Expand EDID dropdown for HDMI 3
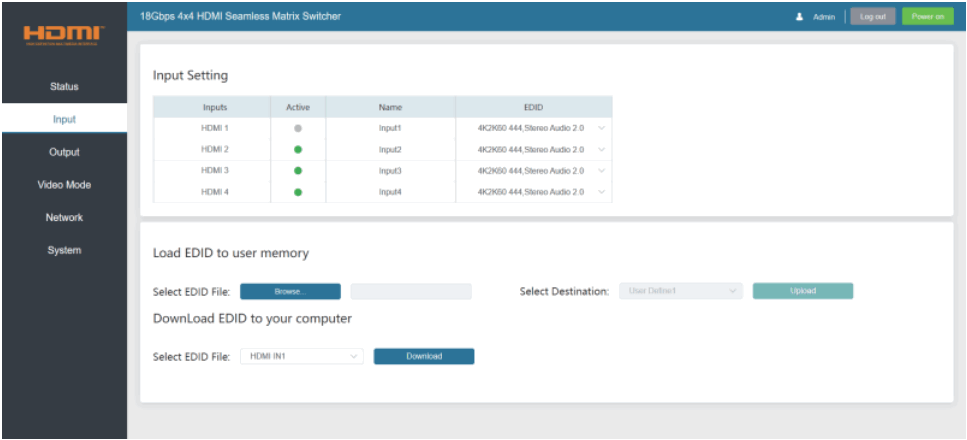Viewport: 967px width, 440px height. pyautogui.click(x=601, y=171)
